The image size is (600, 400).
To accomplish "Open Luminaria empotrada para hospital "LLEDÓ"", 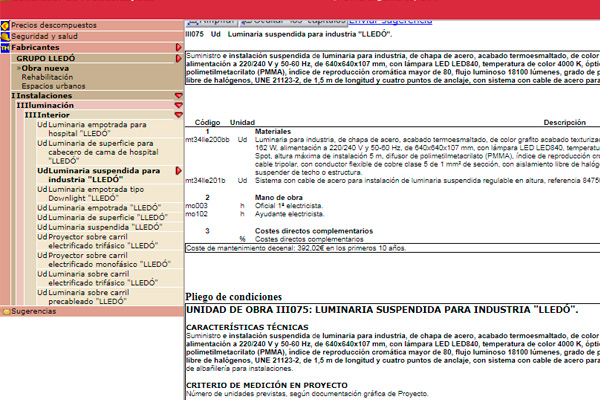I will 97,129.
